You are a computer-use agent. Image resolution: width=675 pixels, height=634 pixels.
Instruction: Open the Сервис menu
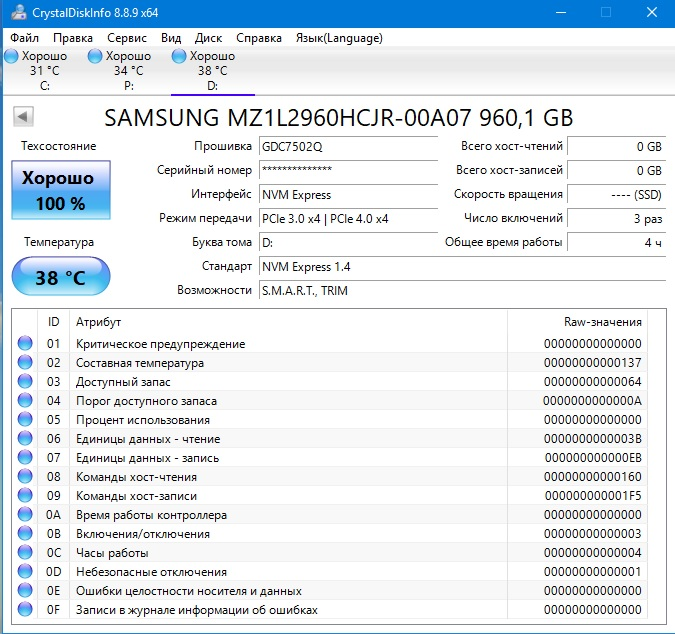click(127, 38)
